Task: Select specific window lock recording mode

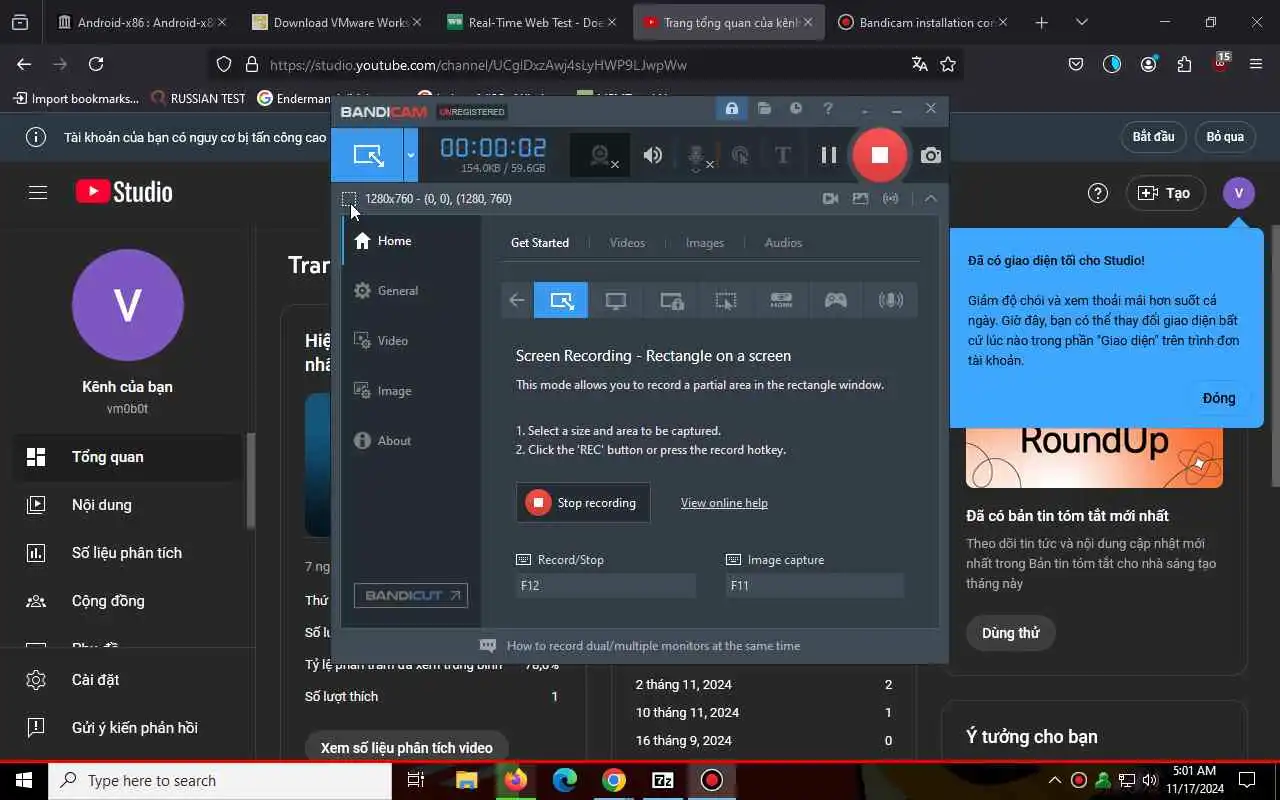Action: [671, 300]
